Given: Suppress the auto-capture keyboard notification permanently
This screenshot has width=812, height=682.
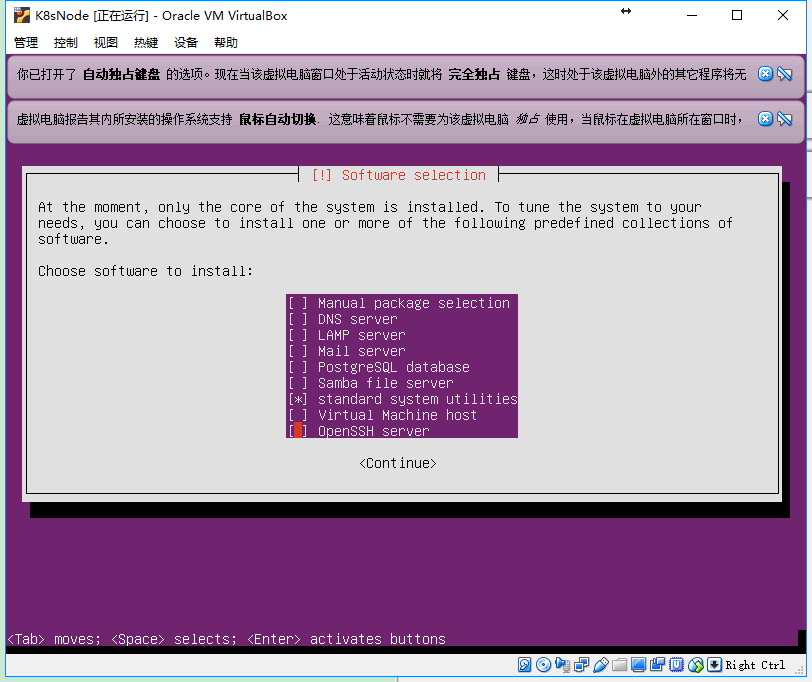Looking at the screenshot, I should [x=785, y=74].
